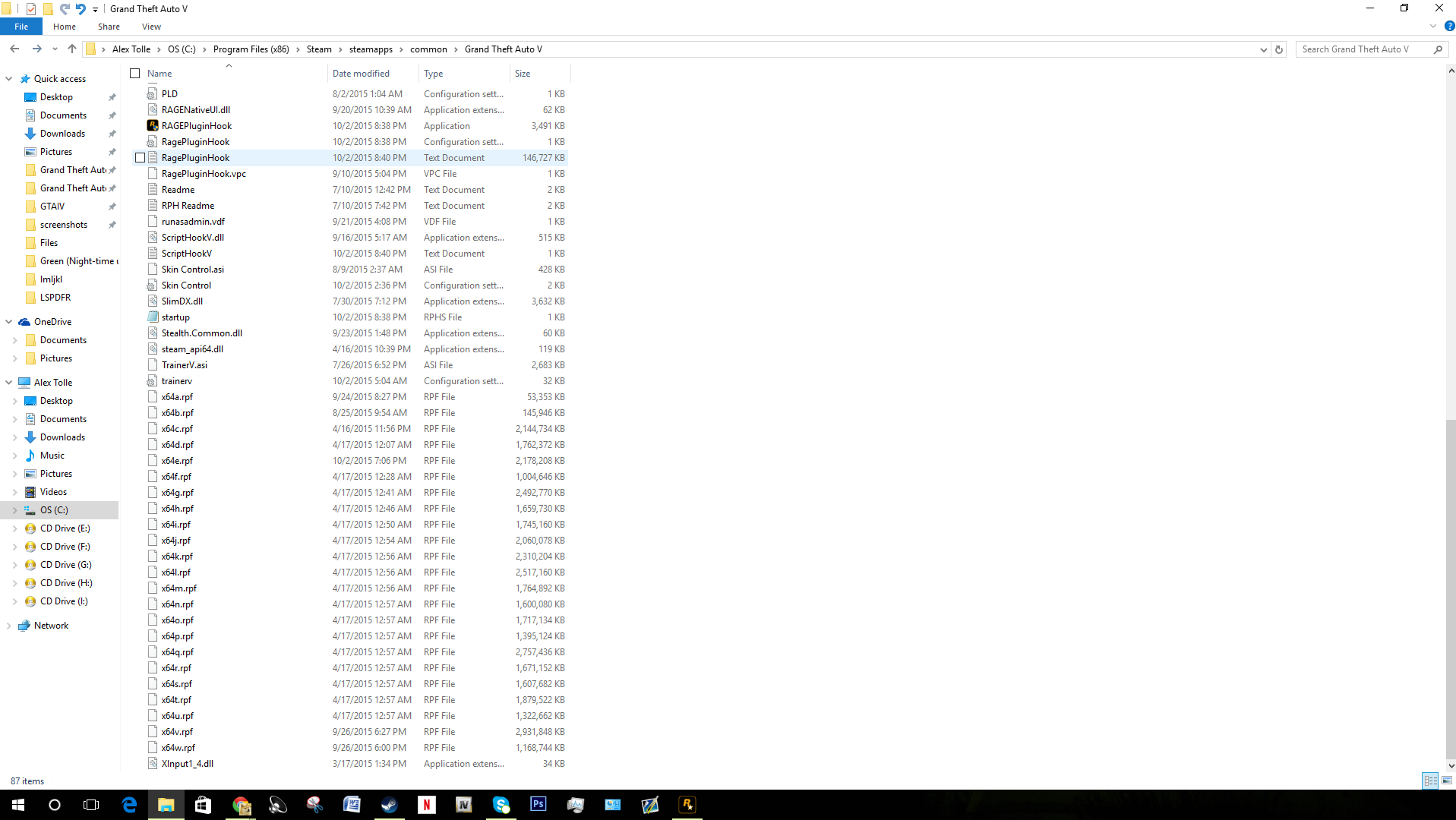Image resolution: width=1456 pixels, height=820 pixels.
Task: Click the scroll-up arrow of the file list
Action: coord(1451,71)
